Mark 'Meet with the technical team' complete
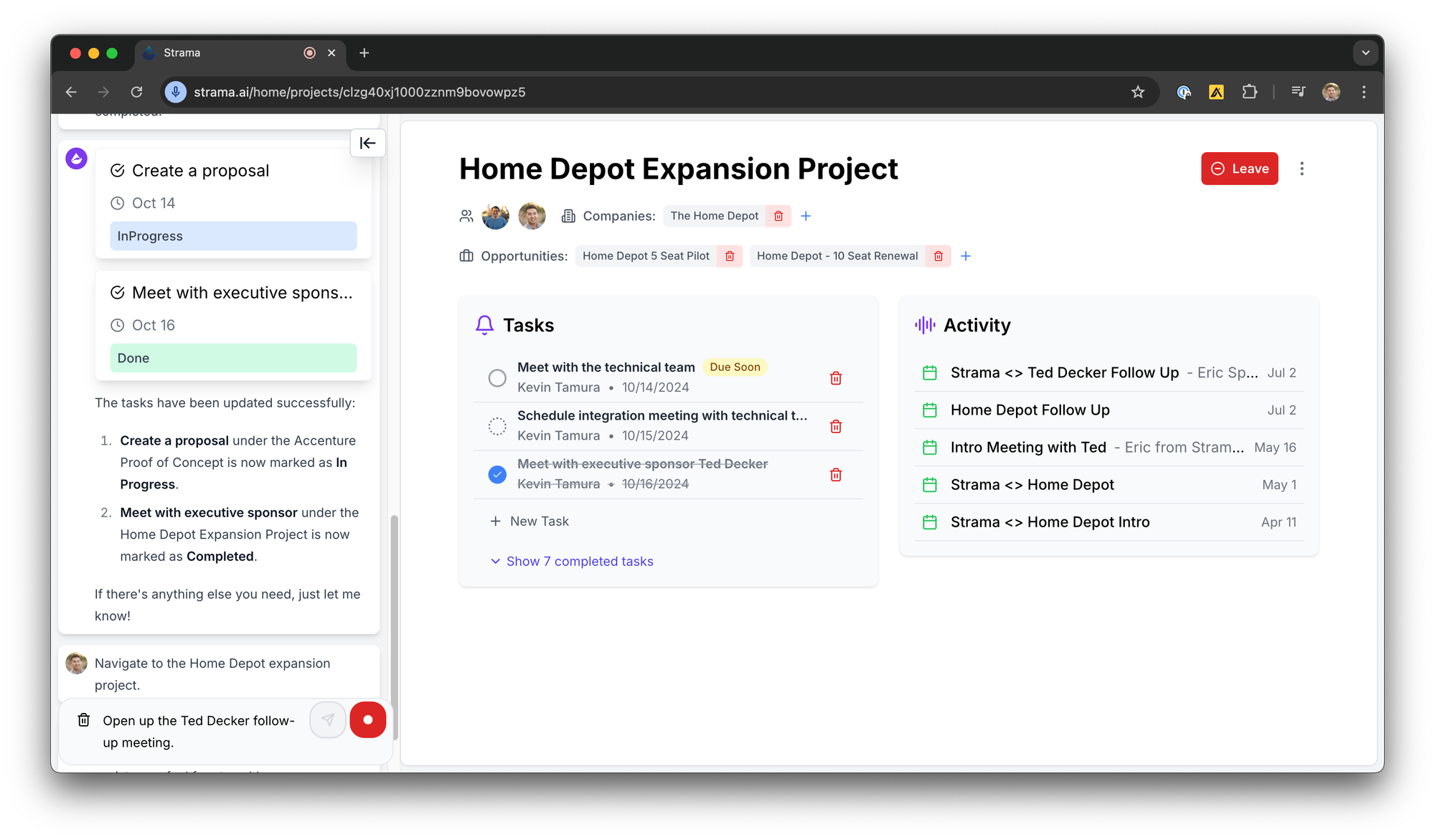The image size is (1435, 840). [x=497, y=378]
